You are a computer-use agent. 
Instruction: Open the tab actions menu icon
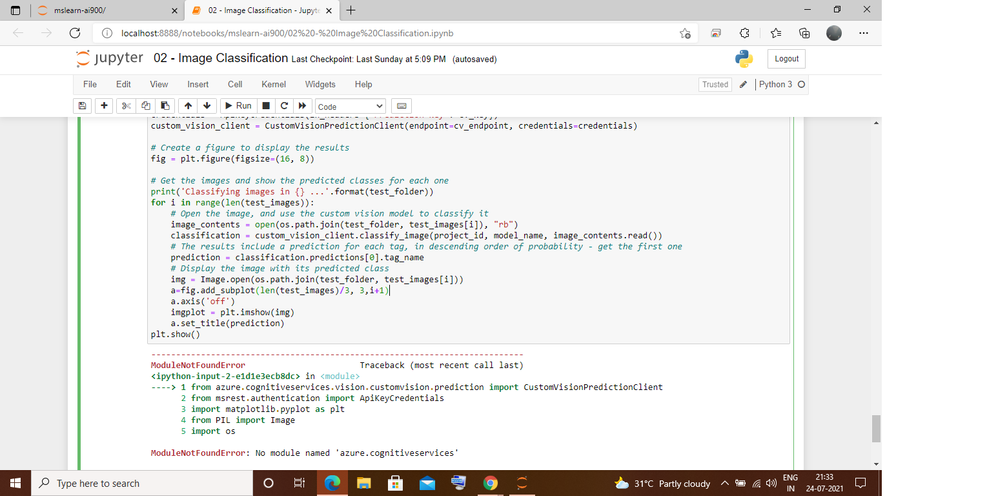click(16, 10)
